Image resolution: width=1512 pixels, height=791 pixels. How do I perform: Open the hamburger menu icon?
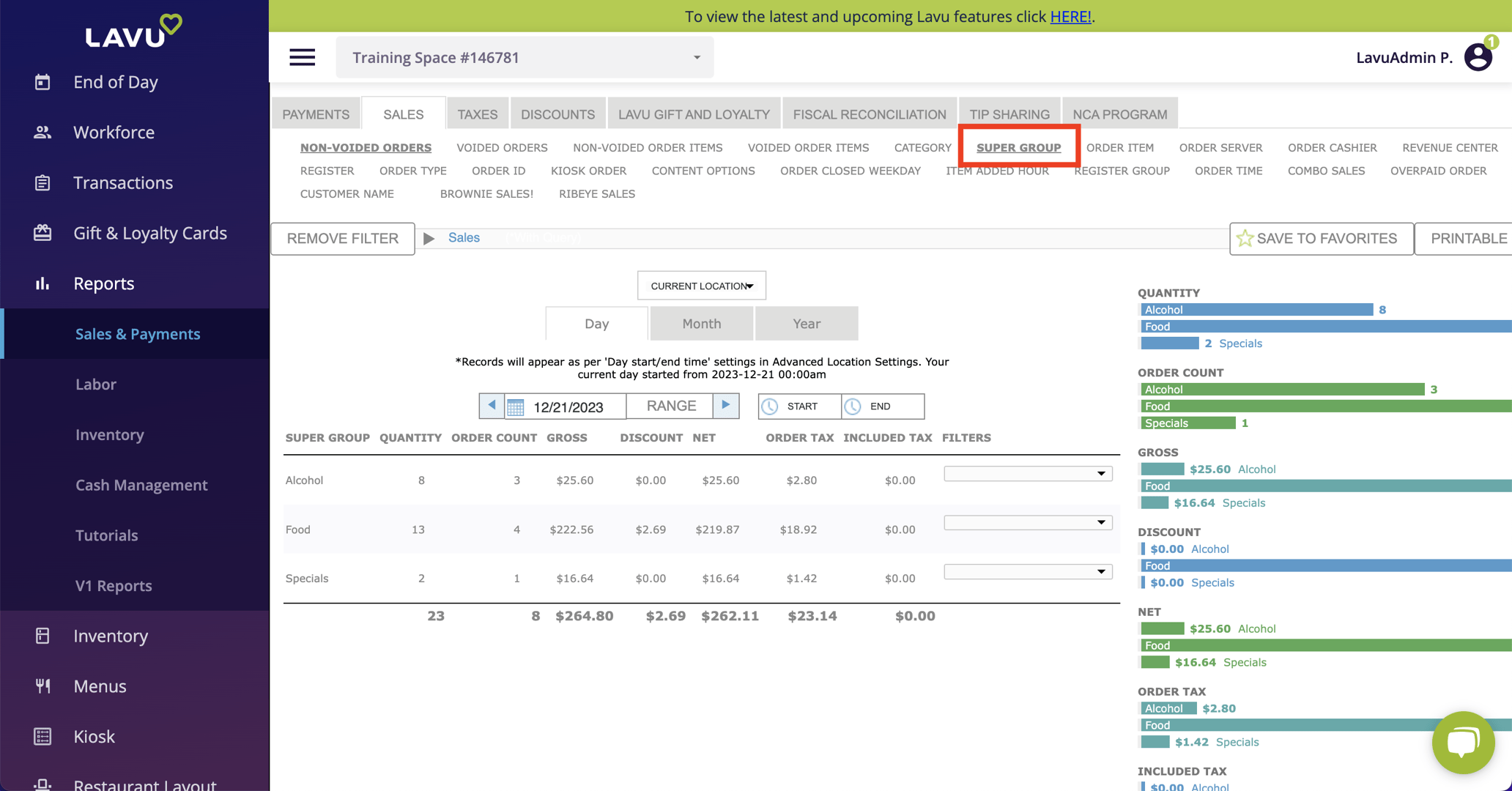click(302, 57)
